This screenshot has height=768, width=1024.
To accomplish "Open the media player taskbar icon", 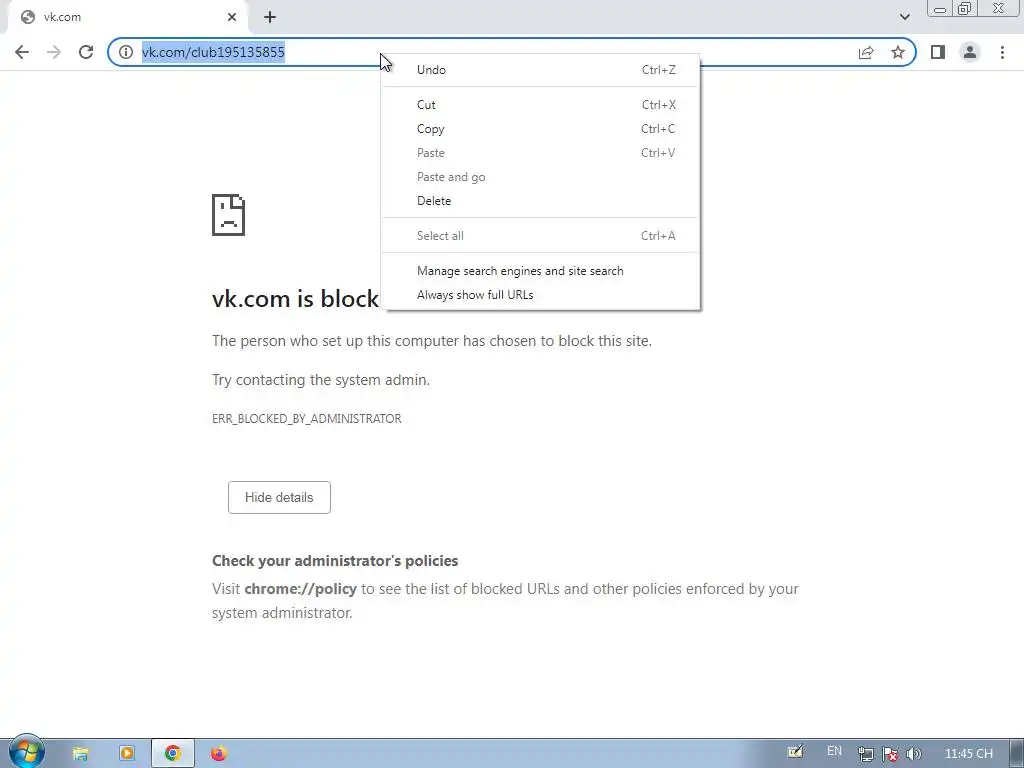I will point(127,754).
